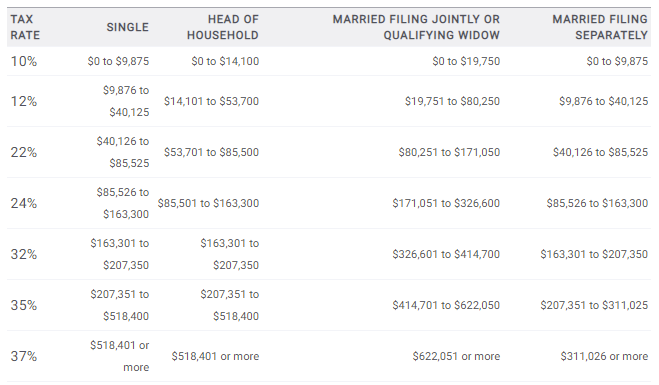659x385 pixels.
Task: Select the 10% tax rate cell
Action: [24, 61]
